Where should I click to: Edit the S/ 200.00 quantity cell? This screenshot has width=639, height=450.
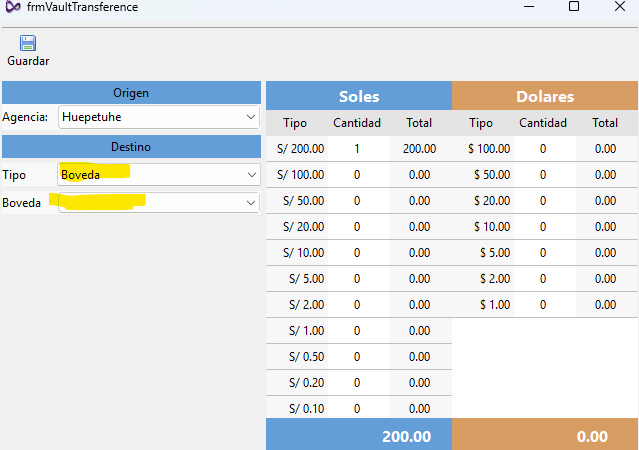tap(357, 148)
